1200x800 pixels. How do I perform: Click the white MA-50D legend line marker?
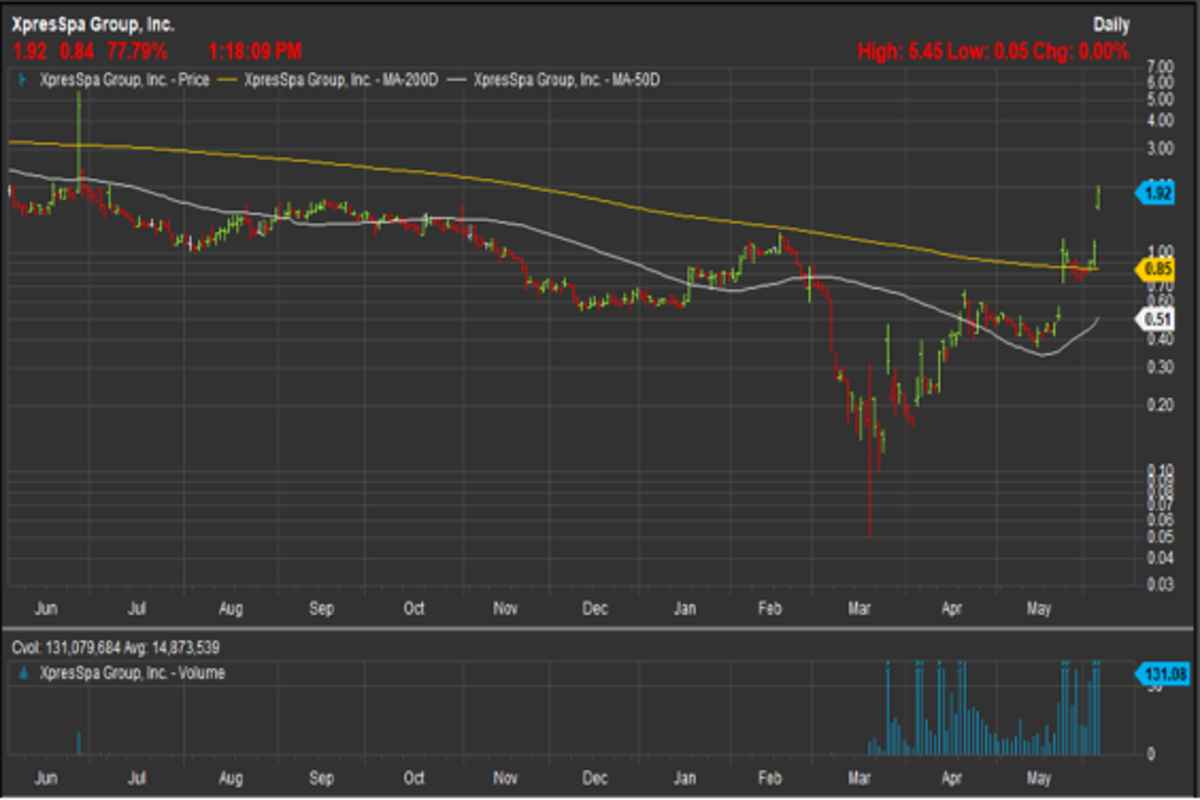tap(459, 79)
